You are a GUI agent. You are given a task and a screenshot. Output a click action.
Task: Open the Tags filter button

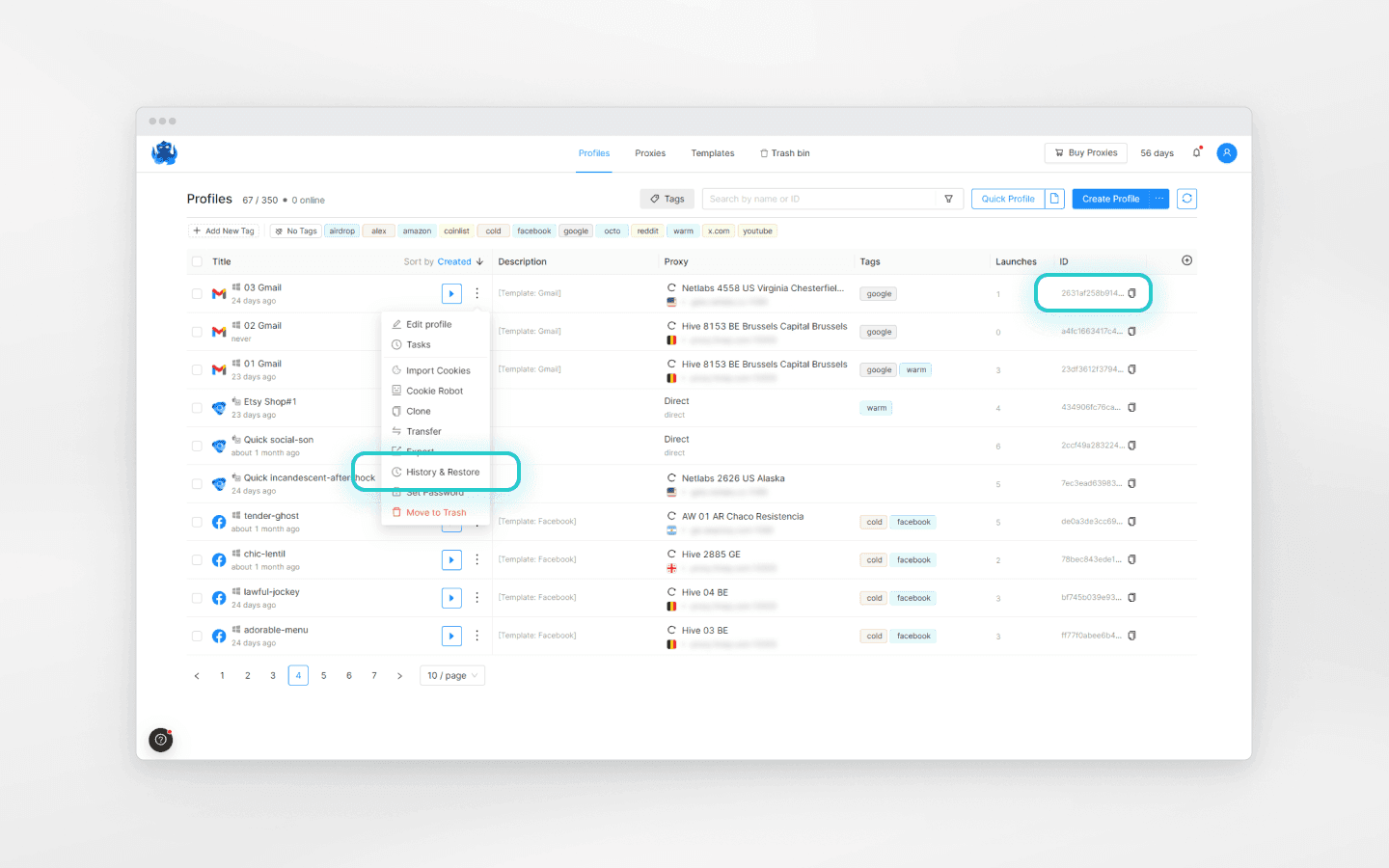point(667,199)
